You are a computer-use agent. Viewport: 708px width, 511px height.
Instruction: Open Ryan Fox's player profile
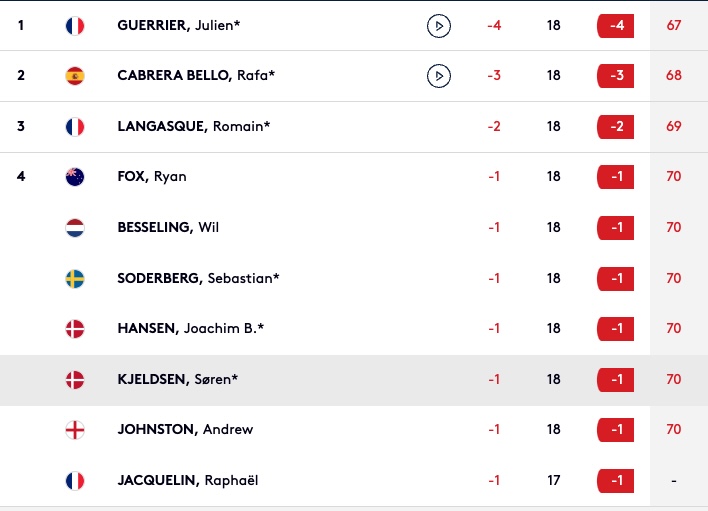click(152, 176)
